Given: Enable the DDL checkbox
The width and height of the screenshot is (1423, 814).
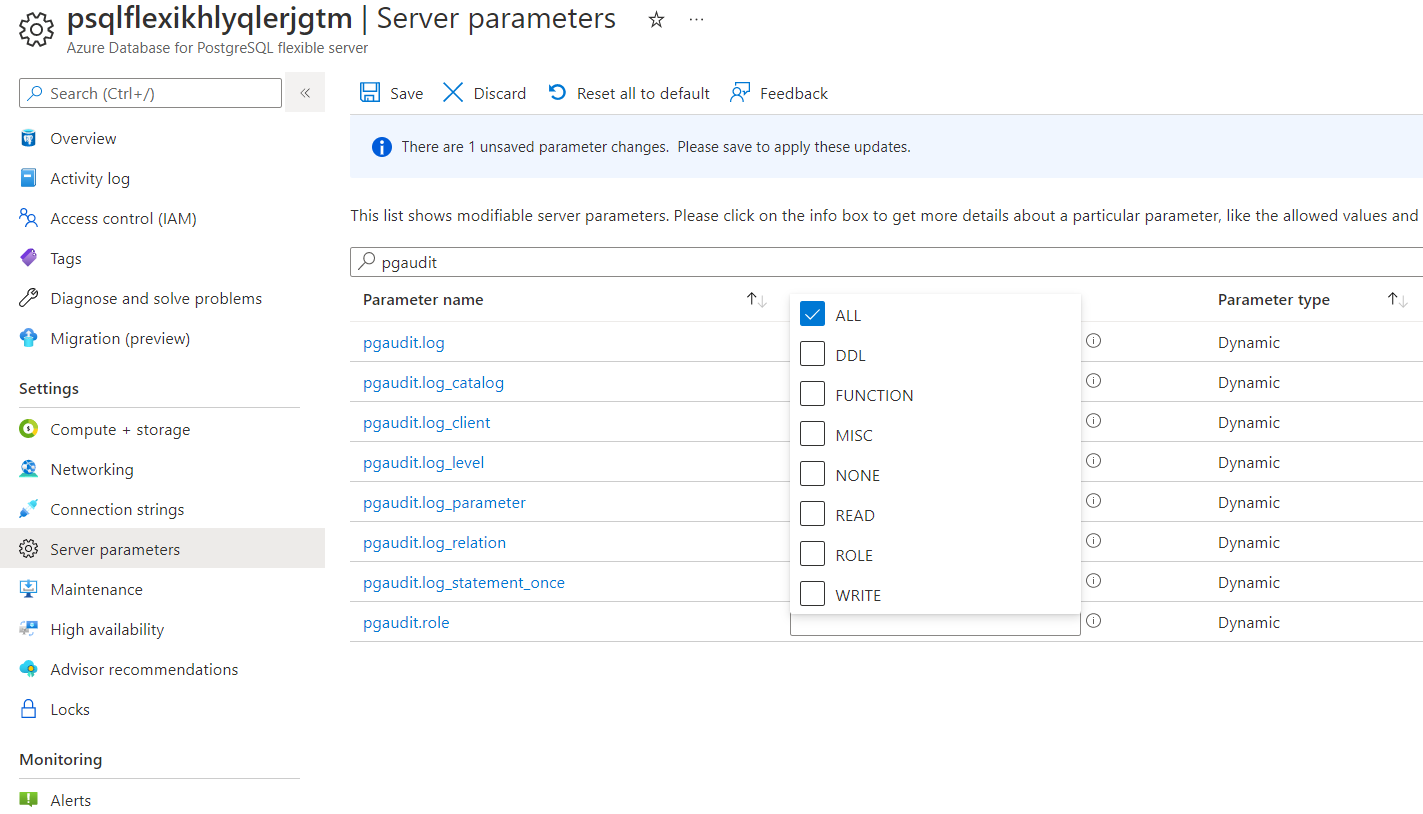Looking at the screenshot, I should coord(812,353).
